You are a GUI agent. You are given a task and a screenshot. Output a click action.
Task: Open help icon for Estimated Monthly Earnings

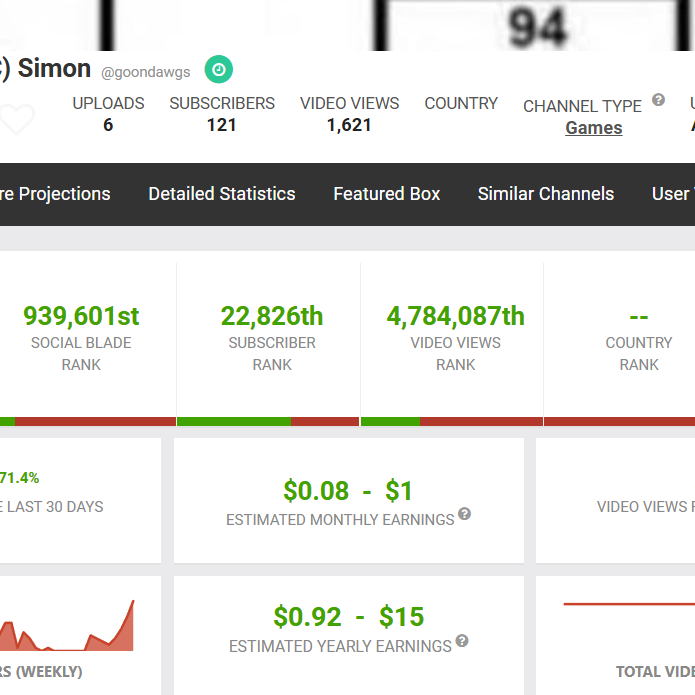464,515
